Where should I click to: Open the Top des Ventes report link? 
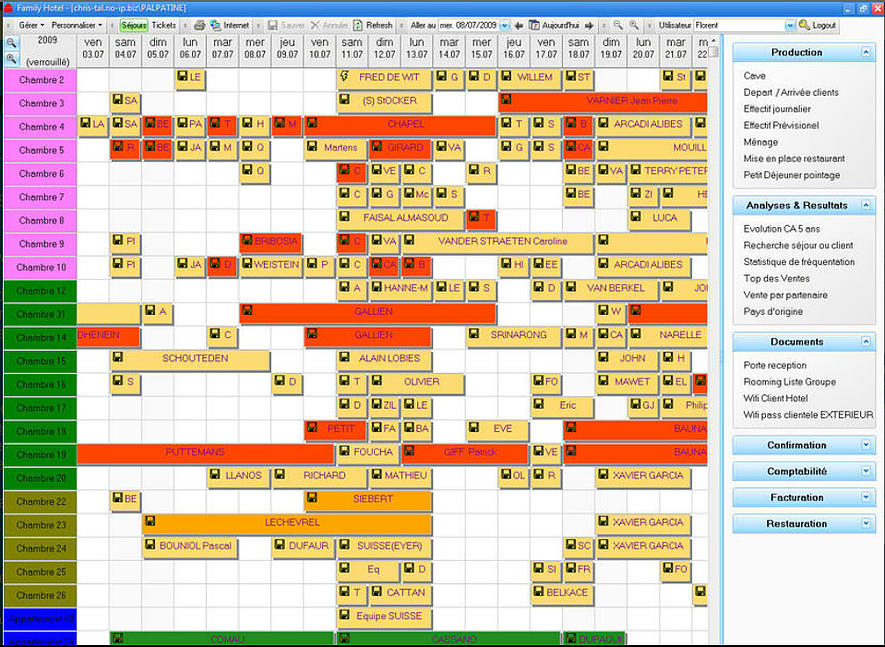pyautogui.click(x=776, y=278)
